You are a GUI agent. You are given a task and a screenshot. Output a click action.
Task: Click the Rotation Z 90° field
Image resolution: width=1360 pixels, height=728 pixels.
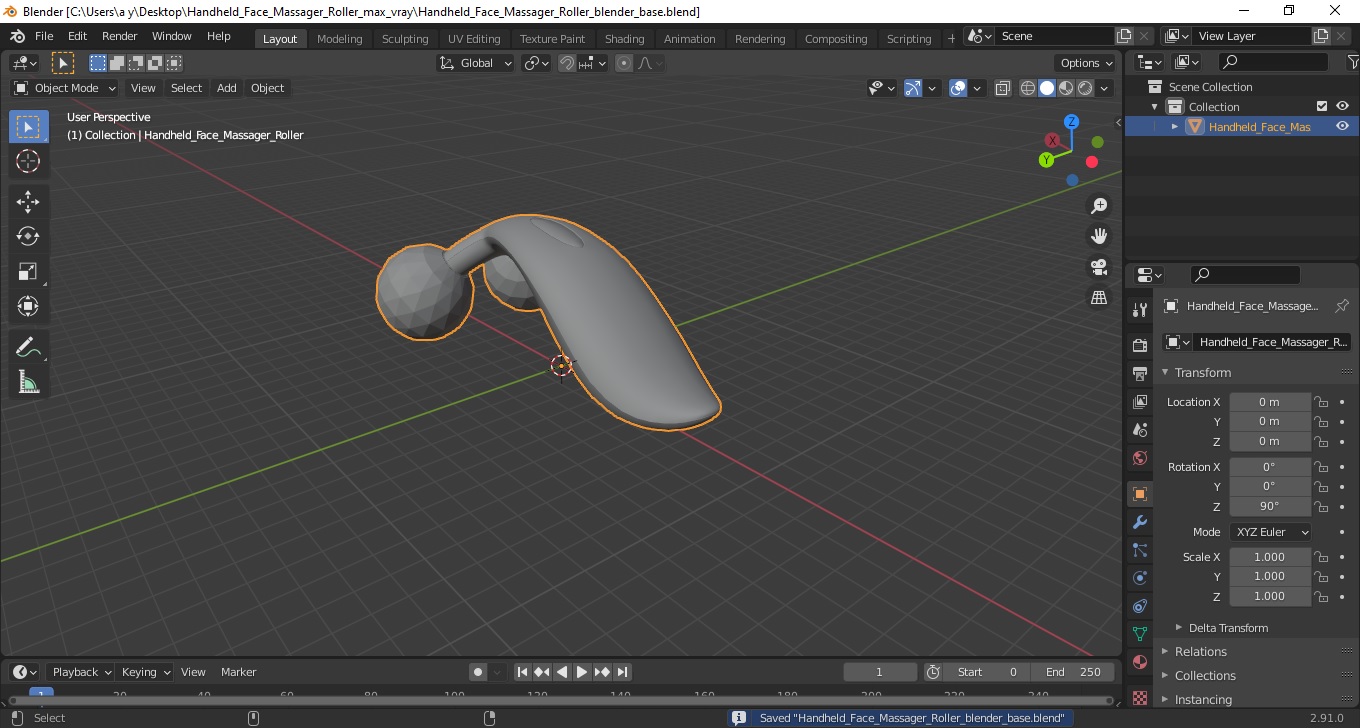click(1269, 506)
